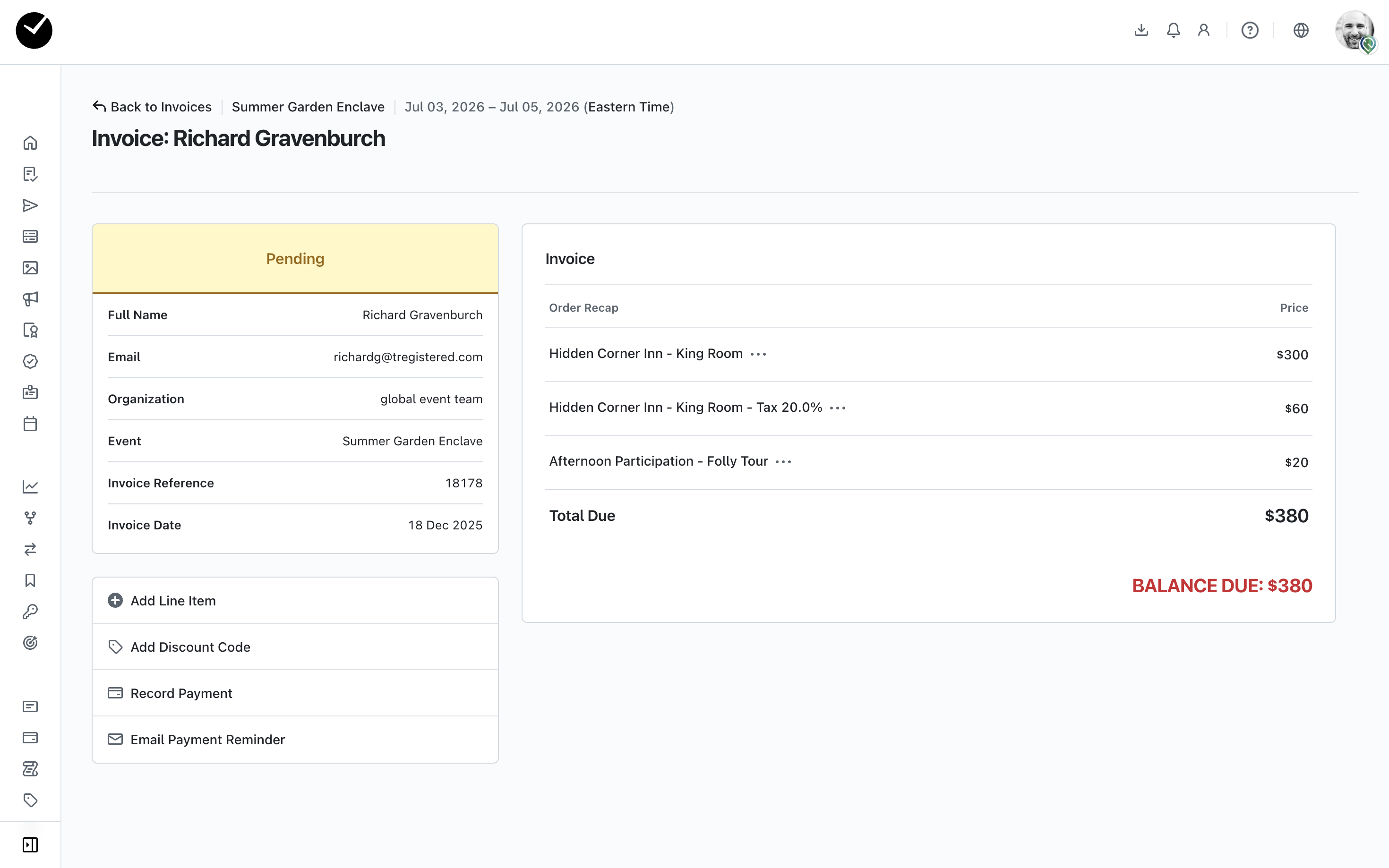Image resolution: width=1389 pixels, height=868 pixels.
Task: Click the calendar icon in sidebar
Action: point(30,424)
